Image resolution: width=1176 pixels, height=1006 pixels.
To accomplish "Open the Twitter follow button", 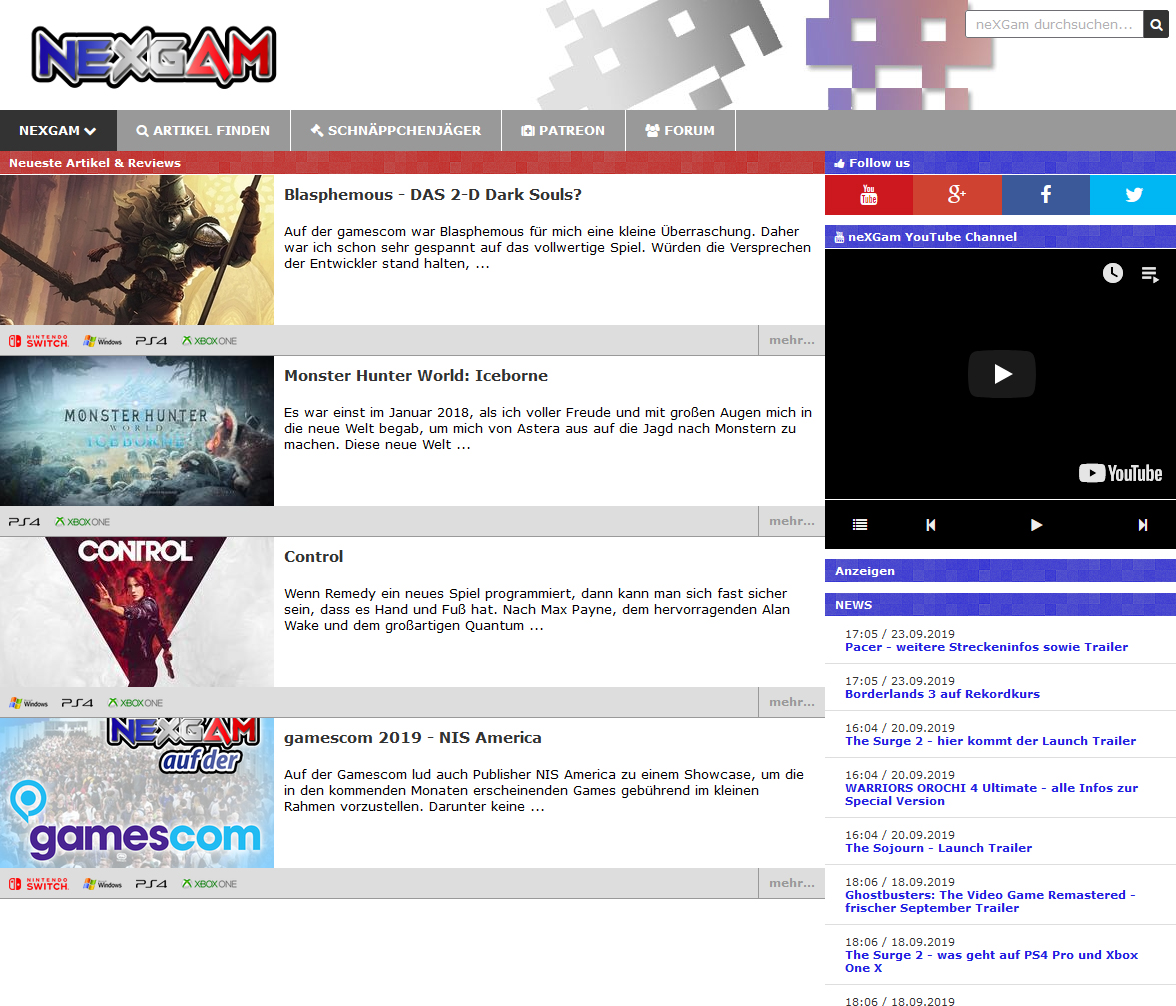I will pyautogui.click(x=1133, y=195).
